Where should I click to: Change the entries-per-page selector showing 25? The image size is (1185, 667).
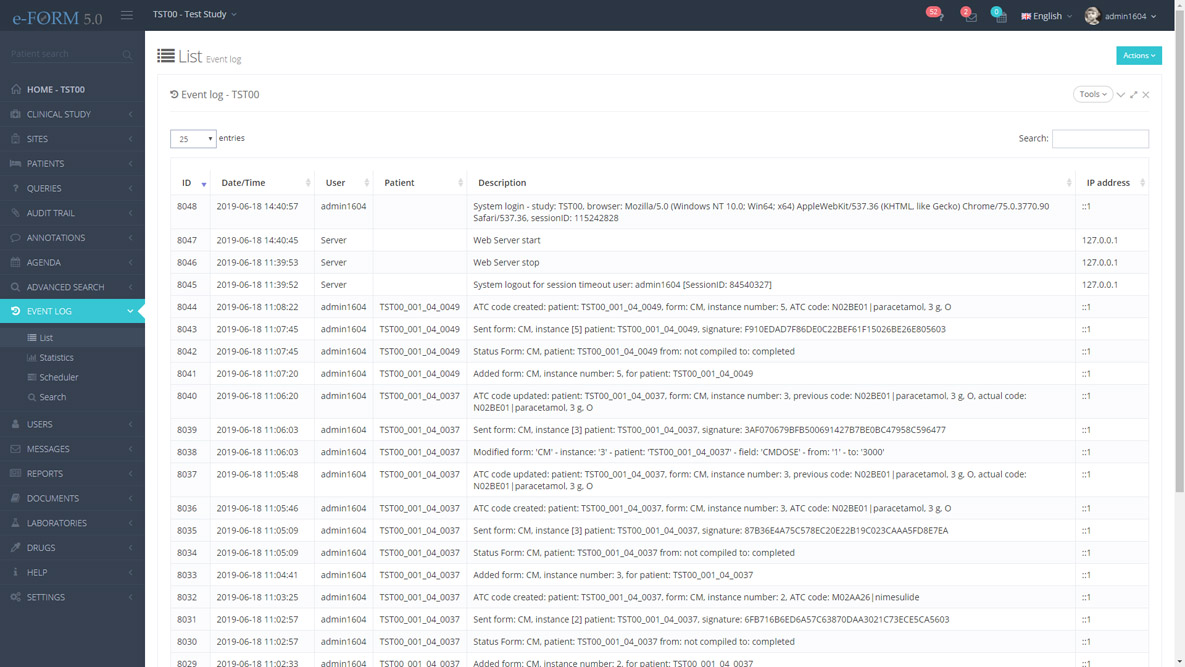[193, 139]
